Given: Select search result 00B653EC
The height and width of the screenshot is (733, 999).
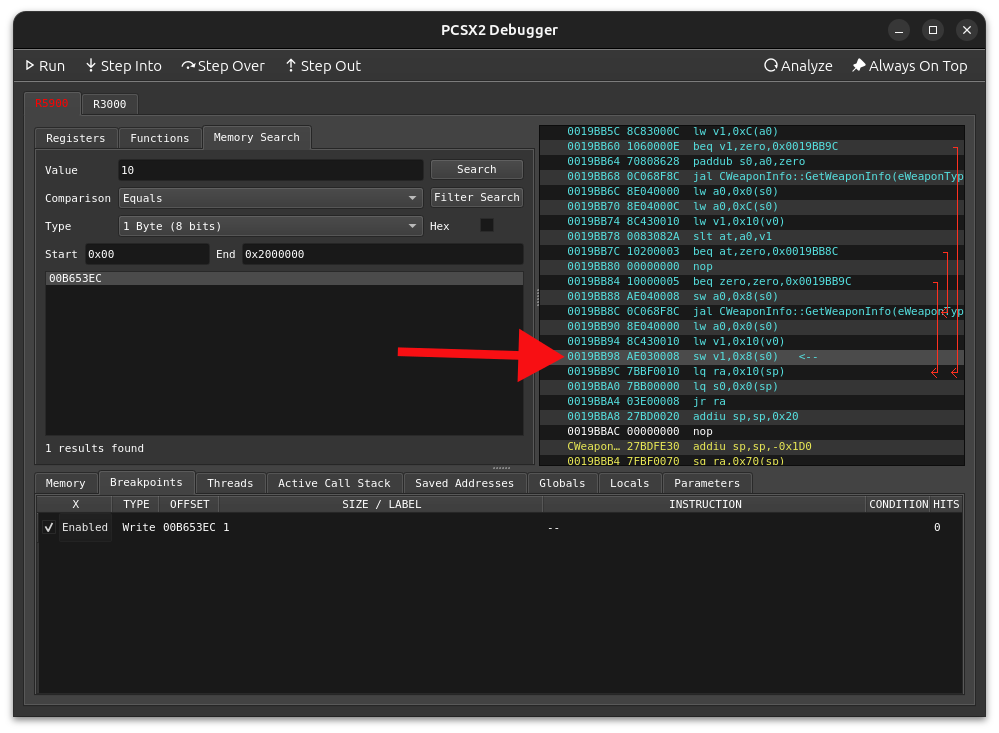Looking at the screenshot, I should pos(284,279).
